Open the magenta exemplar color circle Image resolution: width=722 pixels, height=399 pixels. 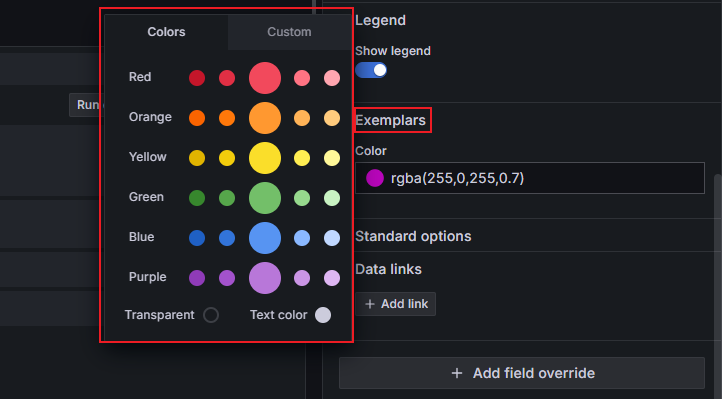[x=375, y=178]
